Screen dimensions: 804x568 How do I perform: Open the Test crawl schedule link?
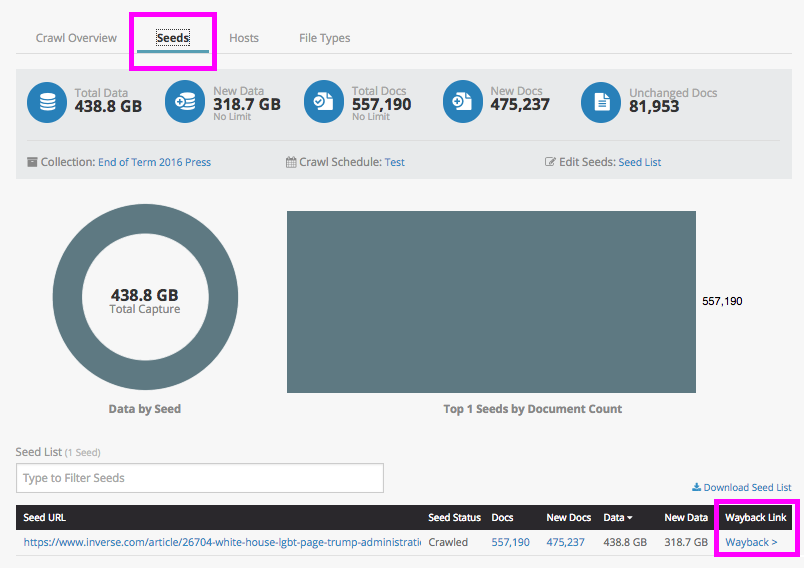coord(394,162)
